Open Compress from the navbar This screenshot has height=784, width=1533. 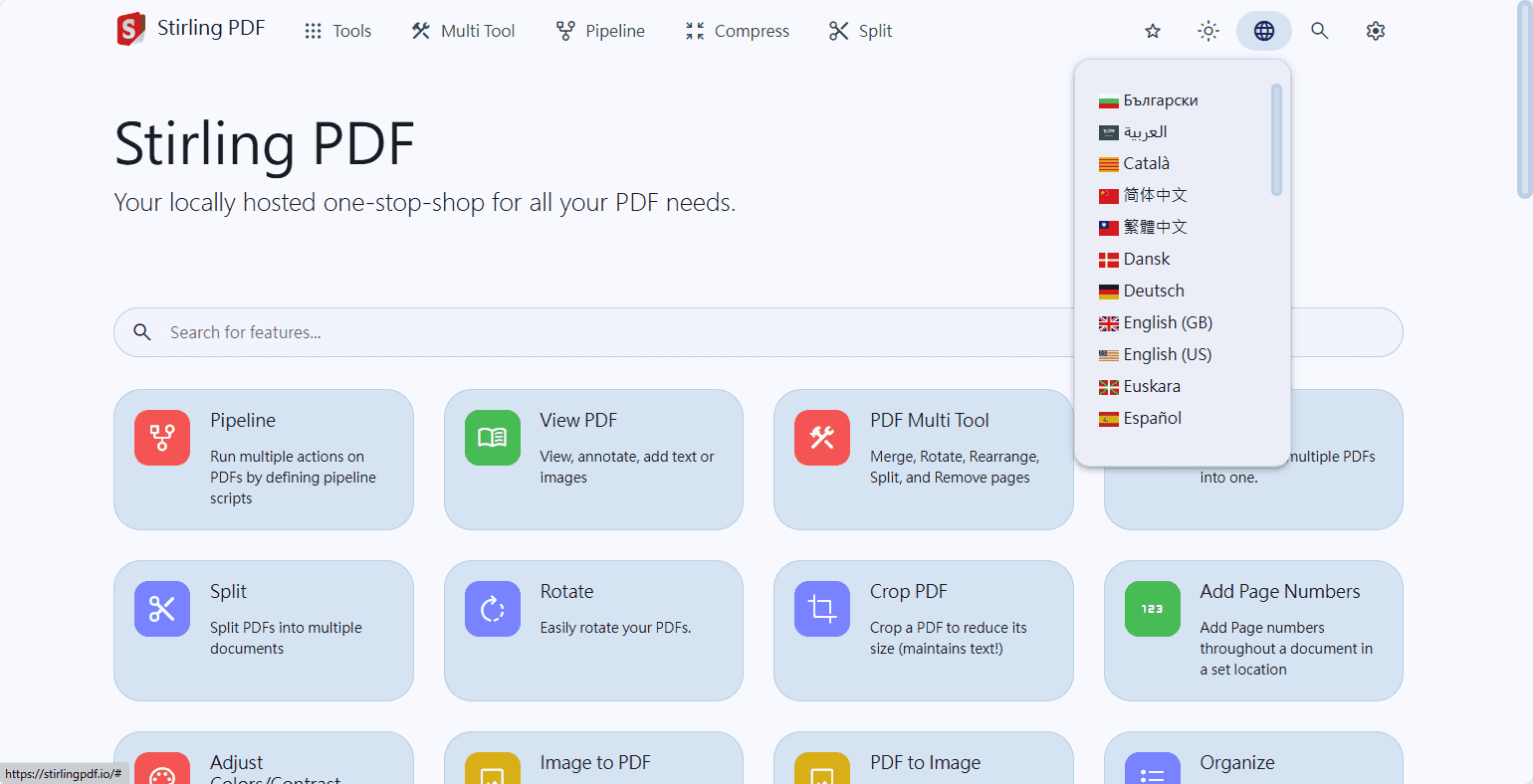pyautogui.click(x=738, y=31)
